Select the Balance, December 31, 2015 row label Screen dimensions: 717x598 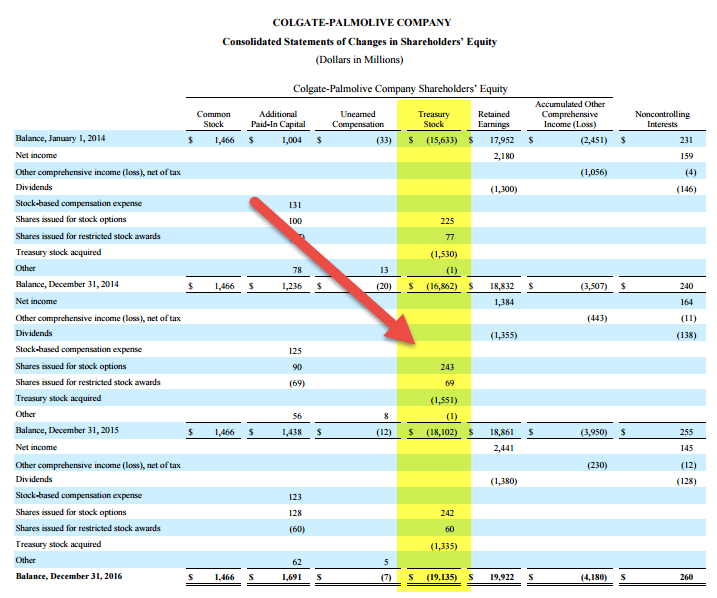click(x=67, y=430)
